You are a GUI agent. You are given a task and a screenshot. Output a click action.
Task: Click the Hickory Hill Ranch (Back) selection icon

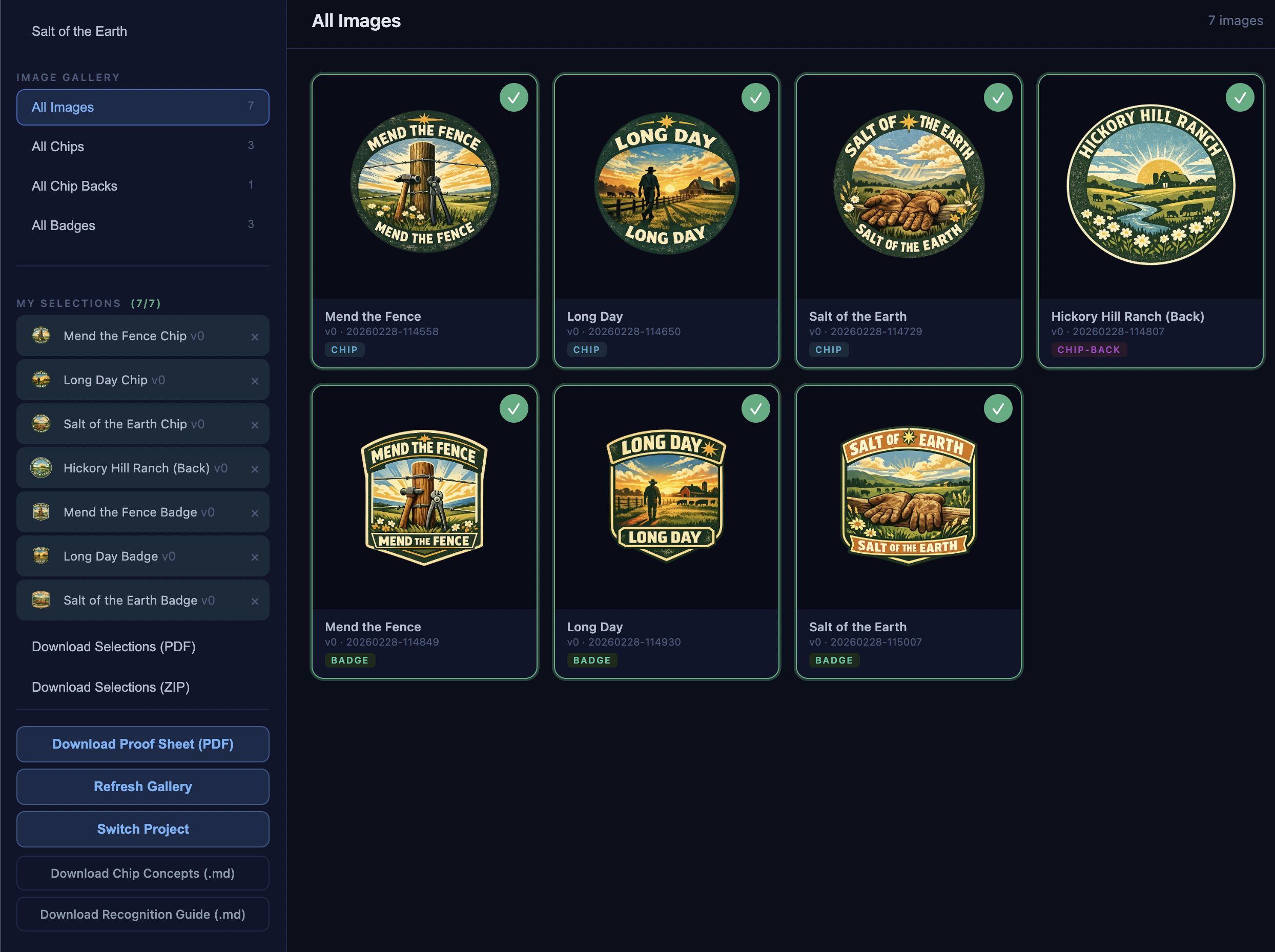pos(41,468)
